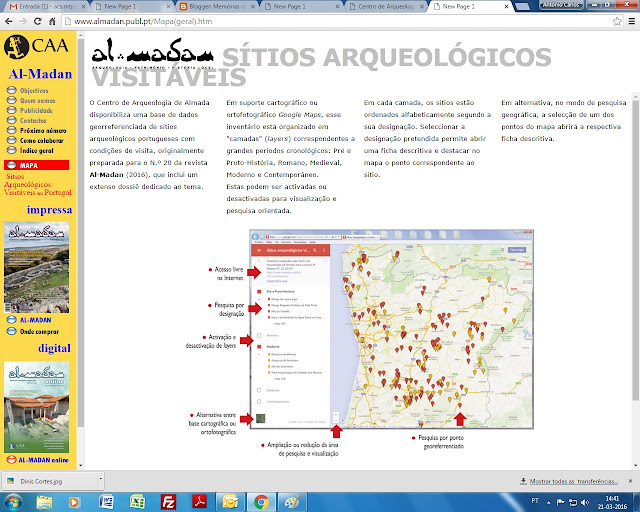
Task: Open Microsoft Word from the taskbar
Action: click(106, 502)
